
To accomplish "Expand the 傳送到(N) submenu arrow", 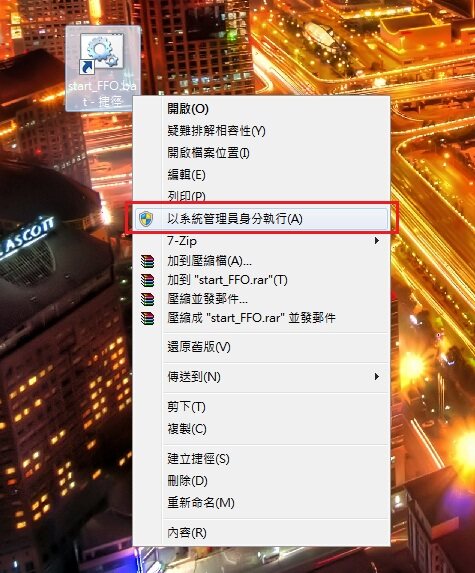I will [376, 376].
